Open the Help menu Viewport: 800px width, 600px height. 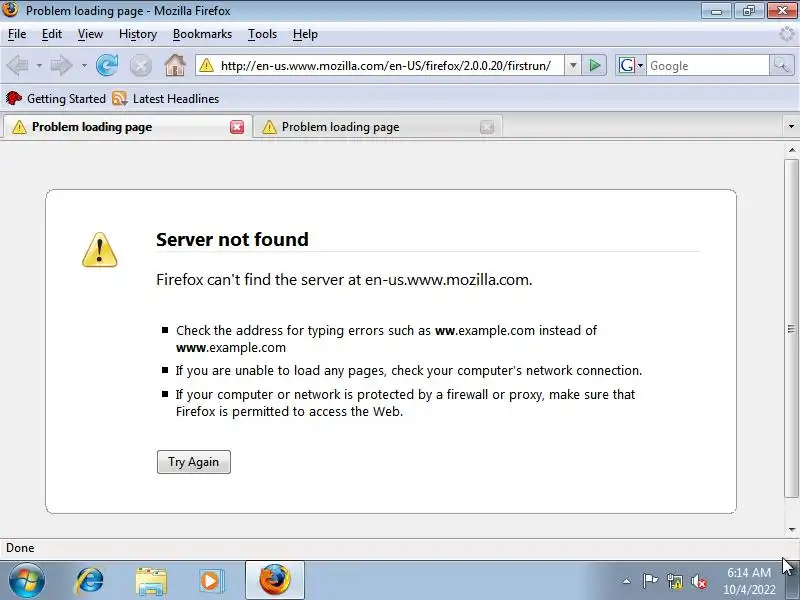(x=305, y=34)
